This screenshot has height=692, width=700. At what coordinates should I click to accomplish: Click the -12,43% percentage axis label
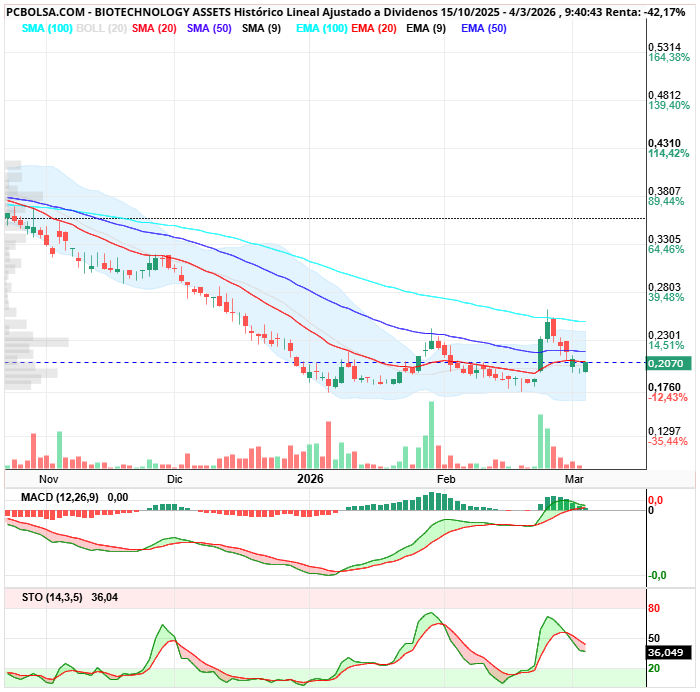point(668,397)
